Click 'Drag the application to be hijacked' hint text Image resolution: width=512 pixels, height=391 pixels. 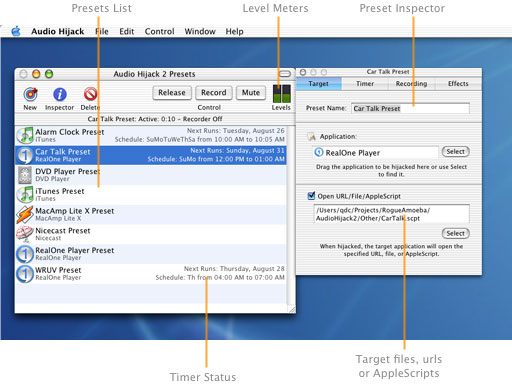391,170
